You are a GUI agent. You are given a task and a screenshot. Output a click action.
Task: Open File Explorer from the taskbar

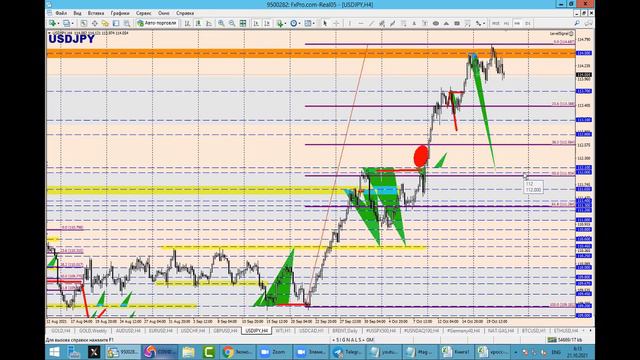point(189,352)
